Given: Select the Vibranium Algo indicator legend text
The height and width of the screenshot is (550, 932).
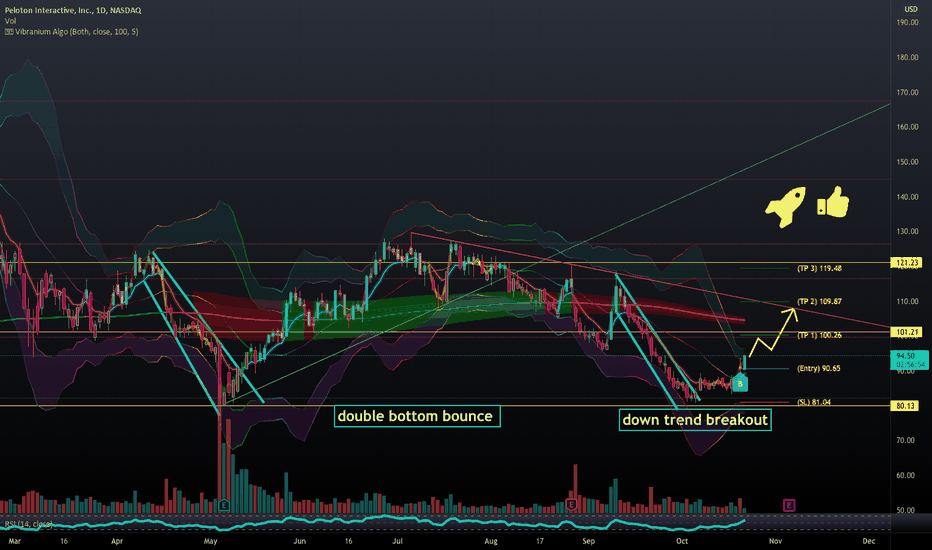Looking at the screenshot, I should (x=77, y=32).
